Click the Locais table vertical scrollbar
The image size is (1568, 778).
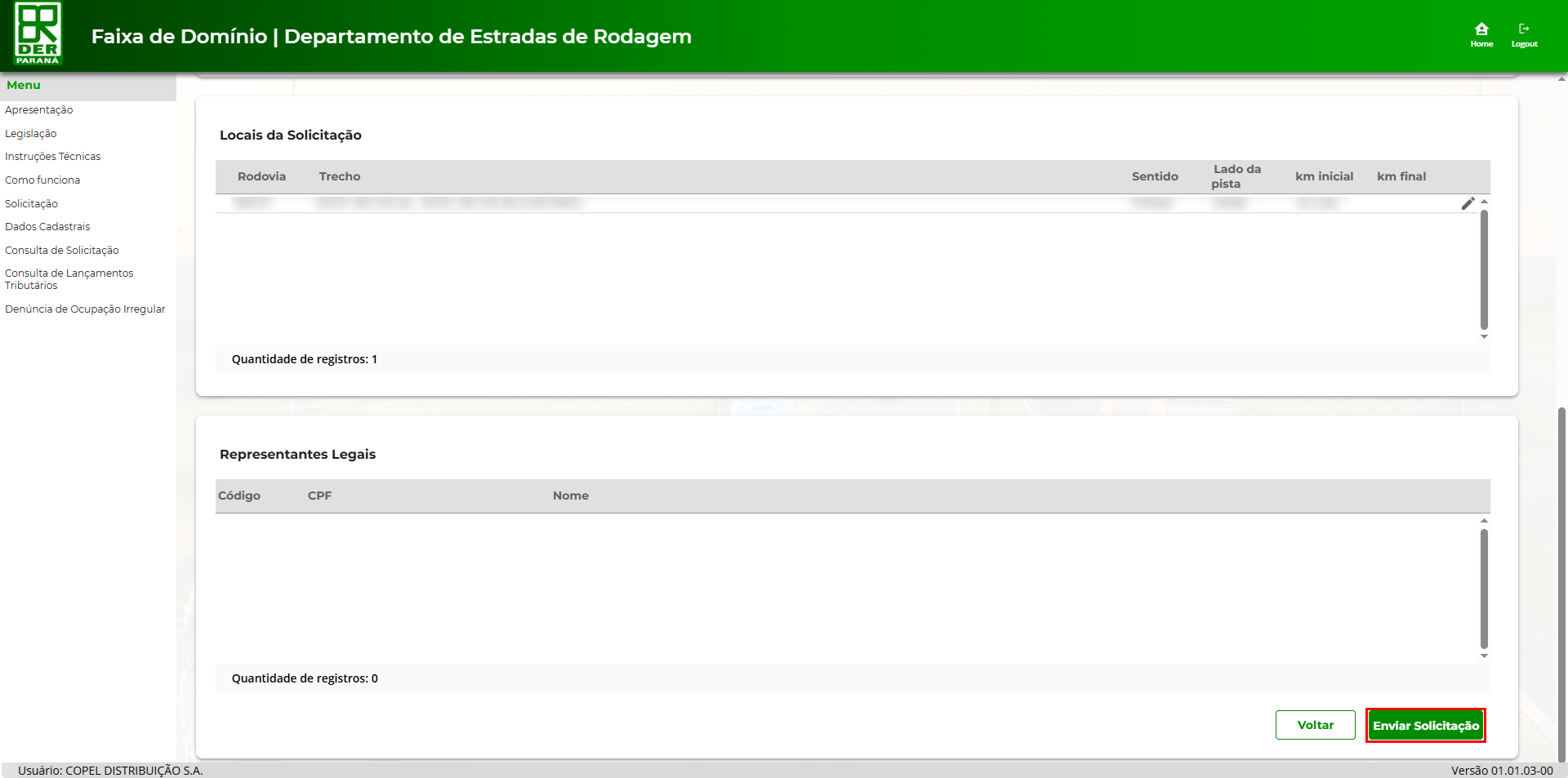point(1484,269)
